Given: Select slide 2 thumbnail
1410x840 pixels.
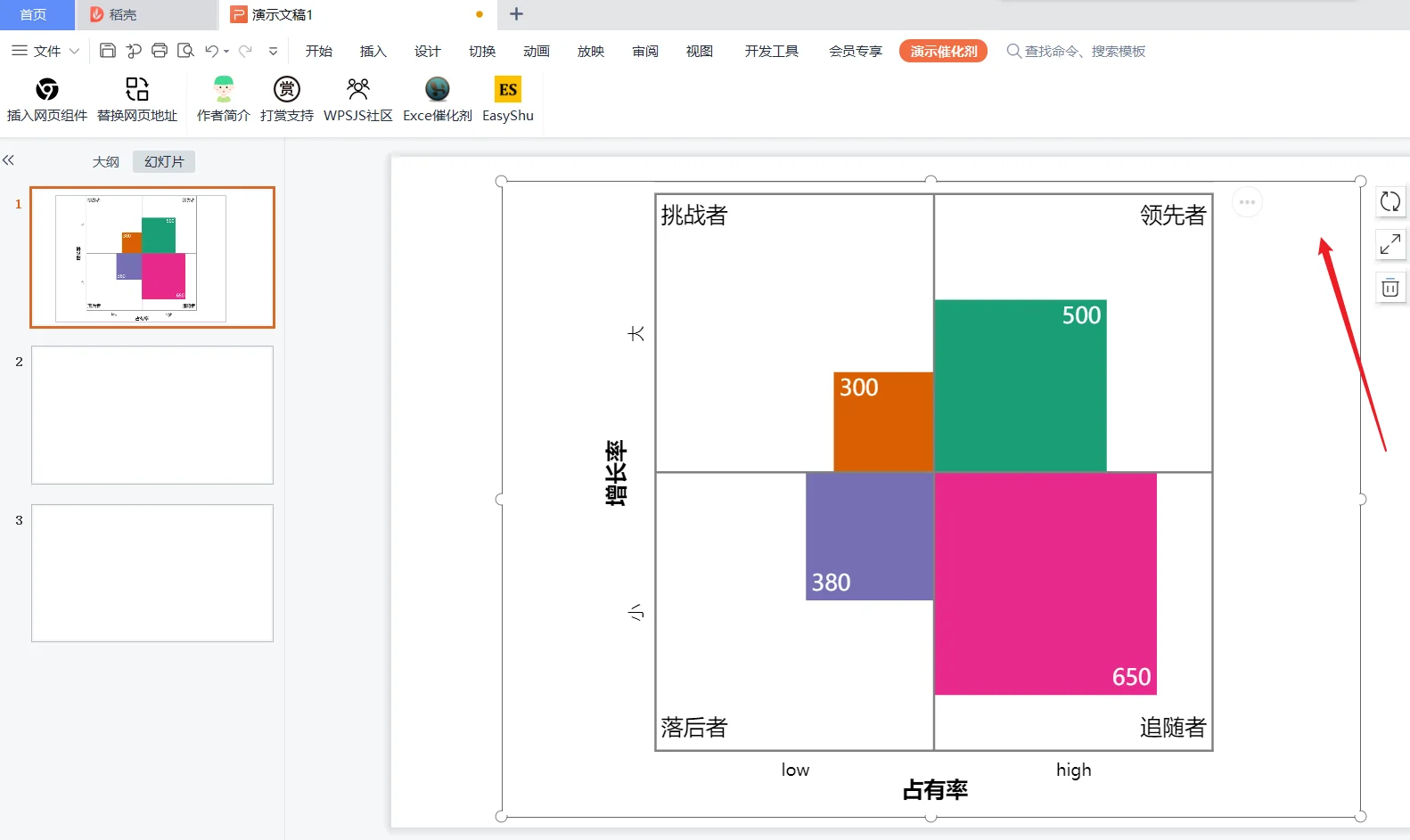Looking at the screenshot, I should click(x=152, y=415).
